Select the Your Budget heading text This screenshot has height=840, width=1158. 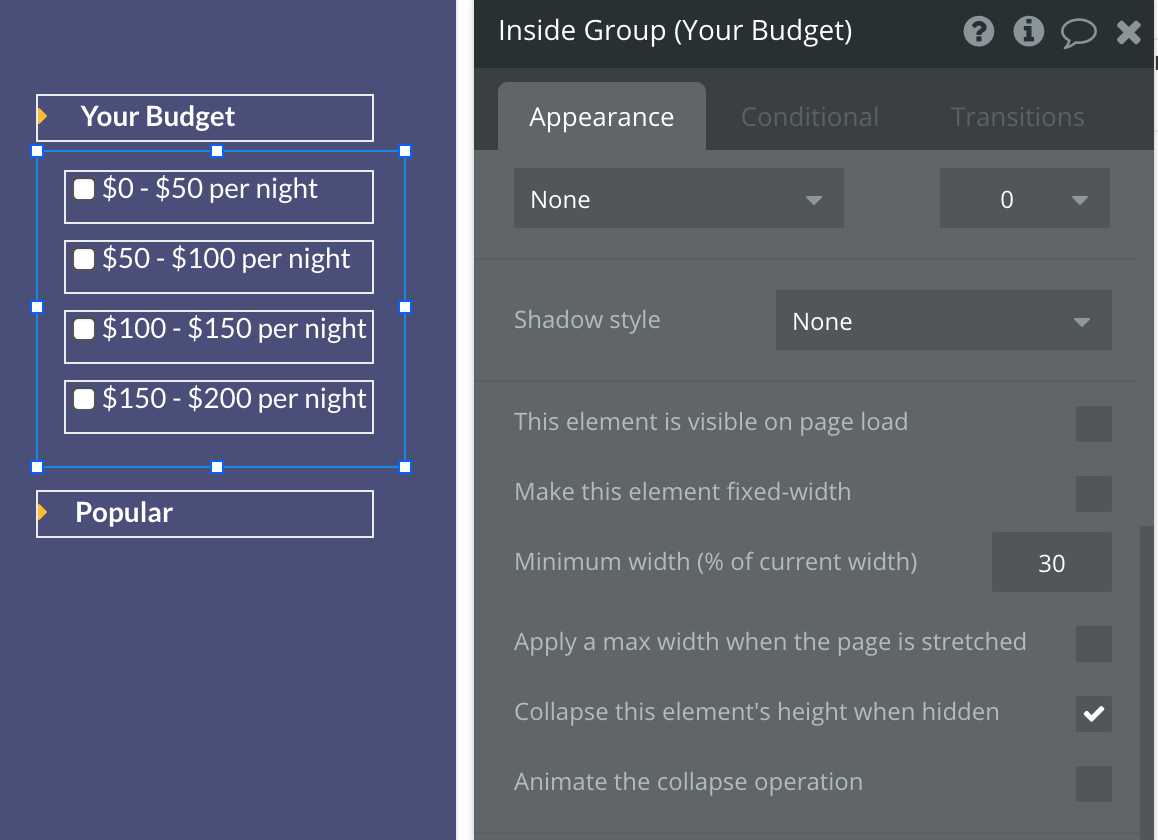point(158,117)
